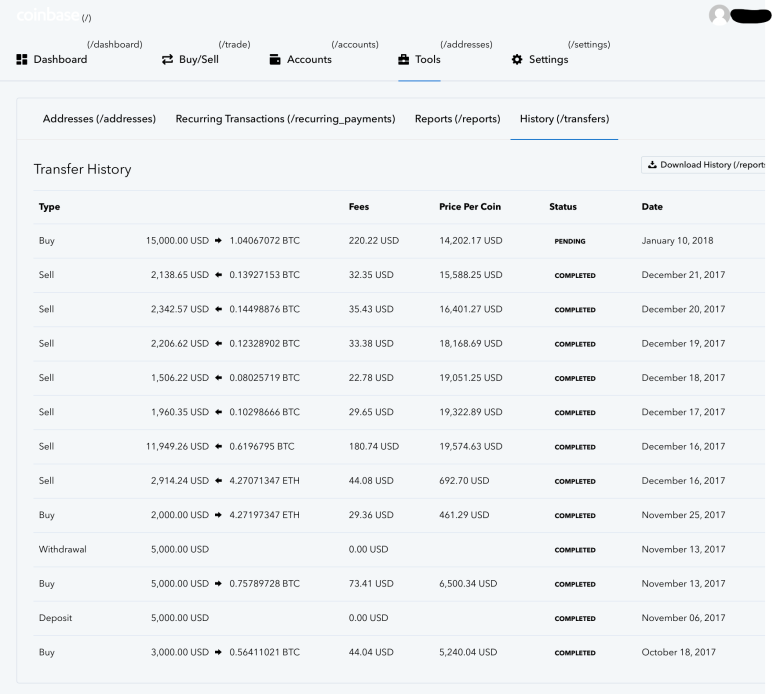
Task: Click the Coinbase logo in header
Action: (x=47, y=17)
